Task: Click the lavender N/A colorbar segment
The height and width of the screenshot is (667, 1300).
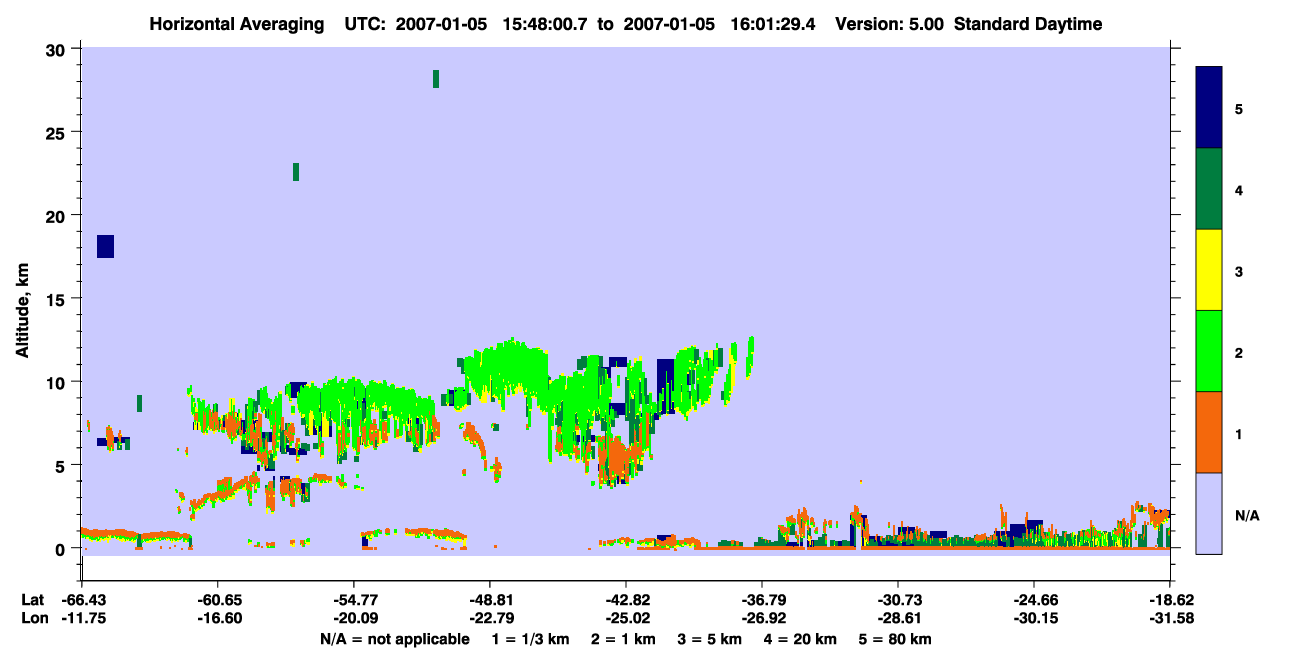Action: coord(1209,513)
